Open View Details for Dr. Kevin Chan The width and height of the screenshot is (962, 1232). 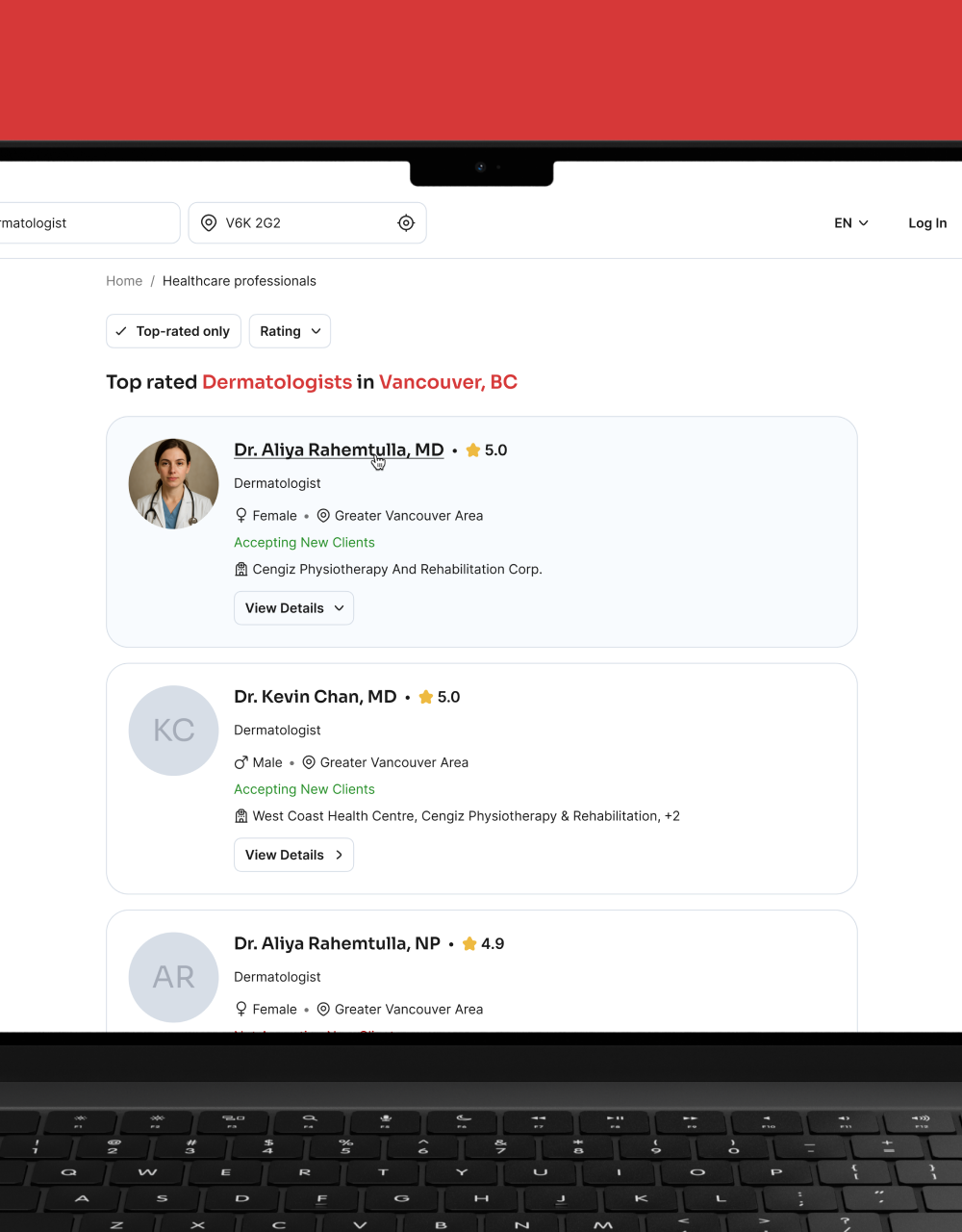coord(293,855)
